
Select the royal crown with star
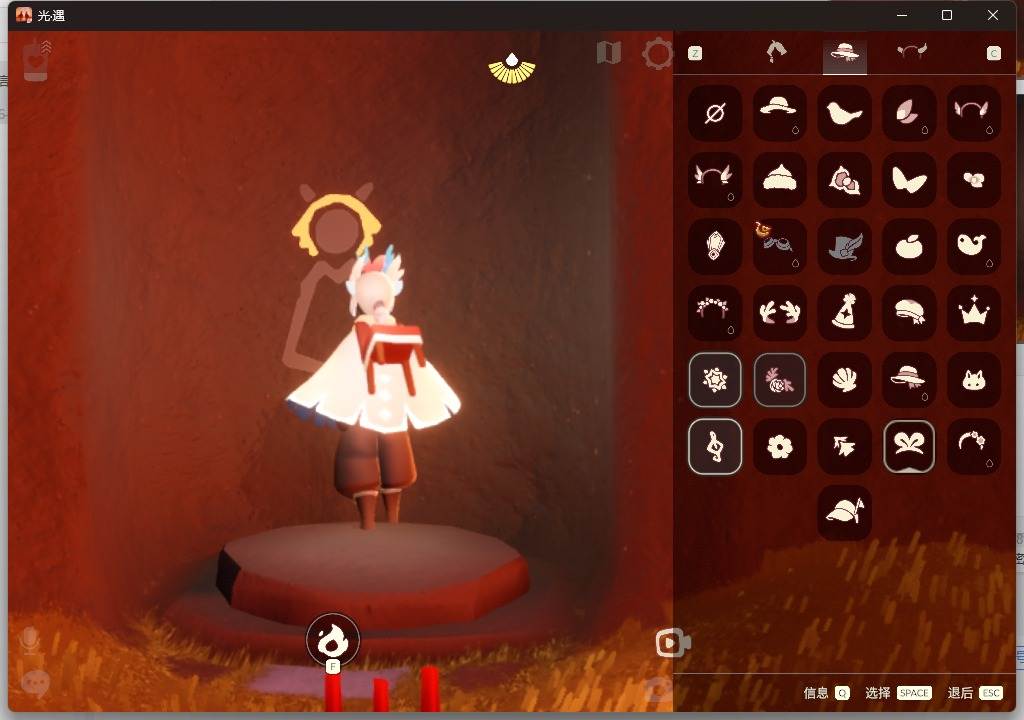973,313
